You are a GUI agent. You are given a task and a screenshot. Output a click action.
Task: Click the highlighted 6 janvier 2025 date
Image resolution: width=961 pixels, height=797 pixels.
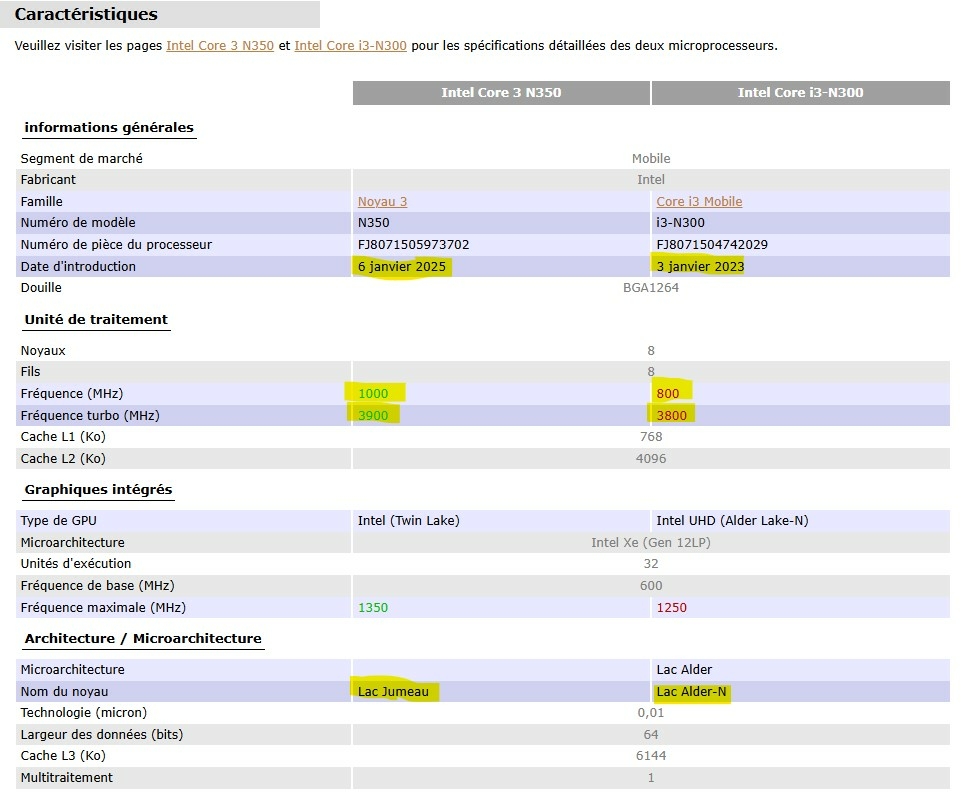(x=402, y=266)
